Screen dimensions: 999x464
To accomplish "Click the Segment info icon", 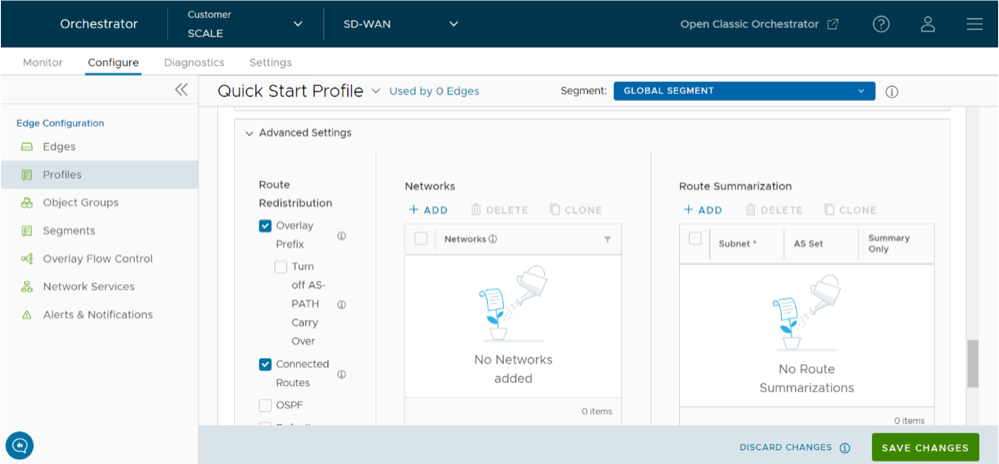I will coord(892,91).
